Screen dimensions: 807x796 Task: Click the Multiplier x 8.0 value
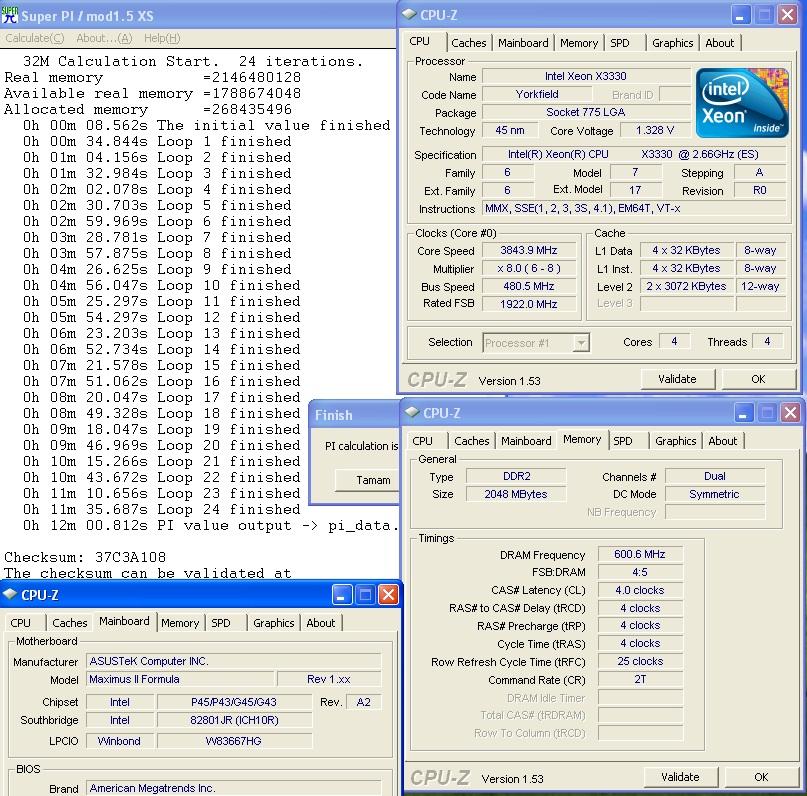click(529, 269)
